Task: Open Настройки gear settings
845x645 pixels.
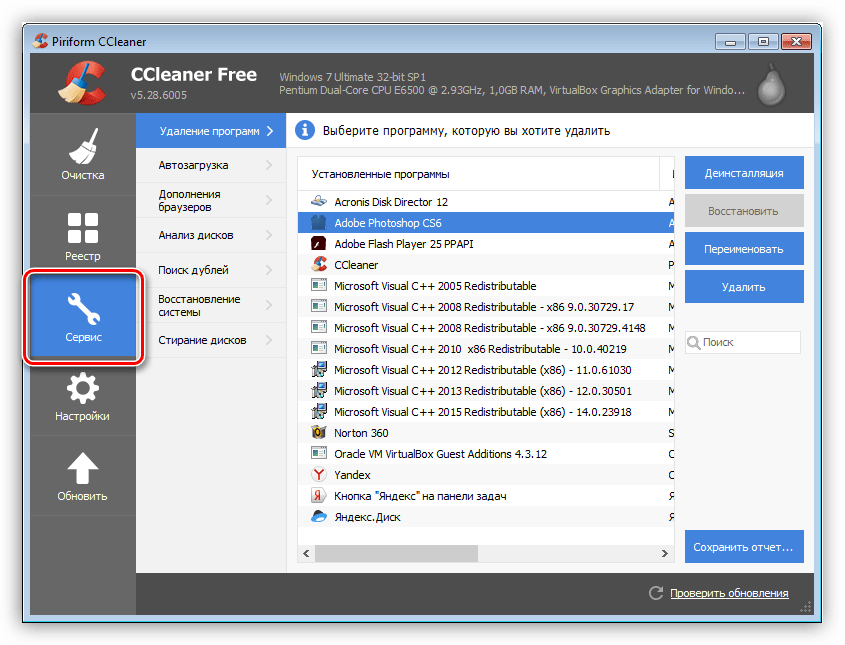Action: click(82, 395)
